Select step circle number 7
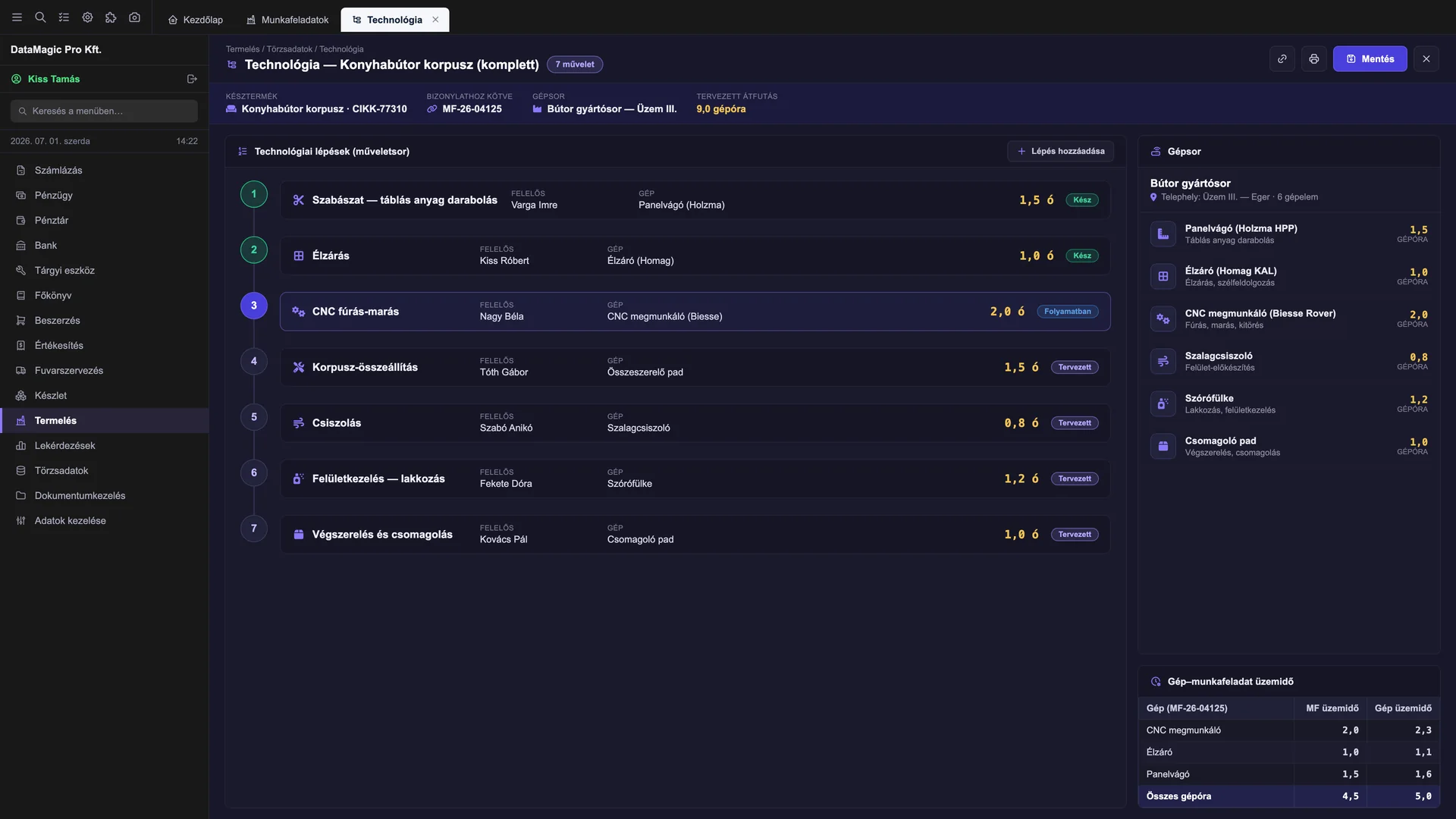This screenshot has height=819, width=1456. click(254, 529)
